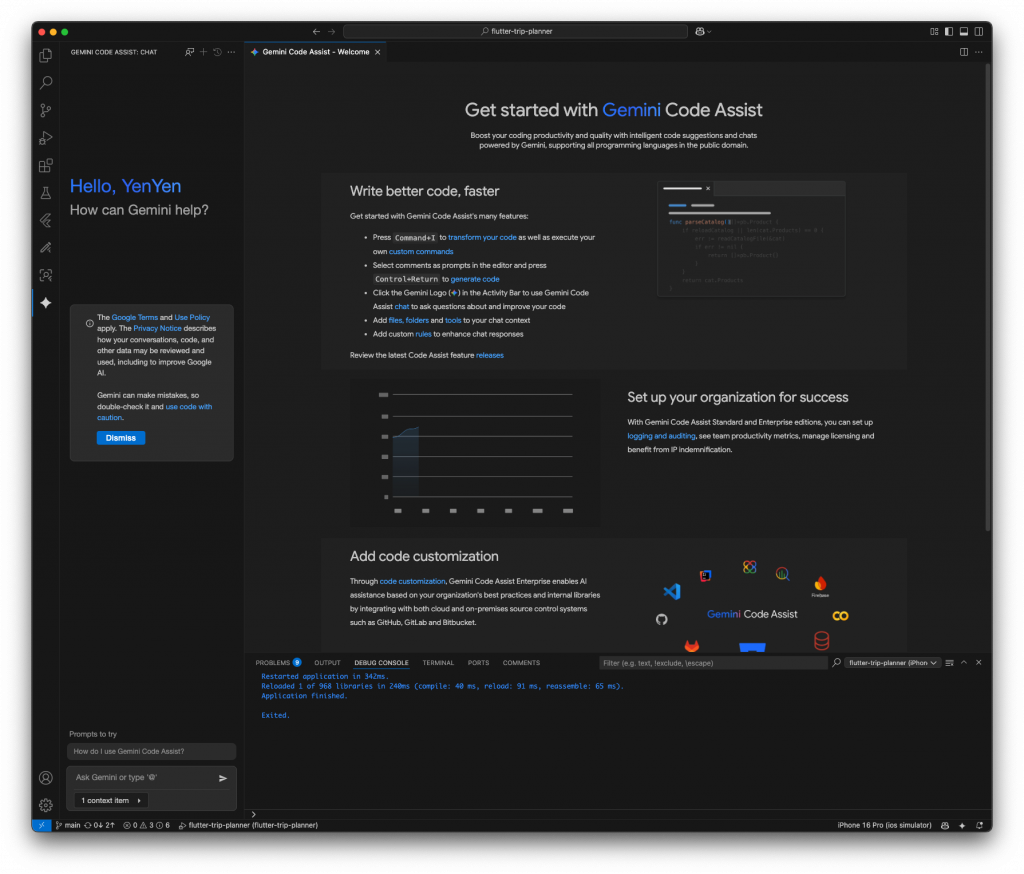Click the welcome page vertical scrollbar
Screen dimensions: 1024x874
pos(987,297)
